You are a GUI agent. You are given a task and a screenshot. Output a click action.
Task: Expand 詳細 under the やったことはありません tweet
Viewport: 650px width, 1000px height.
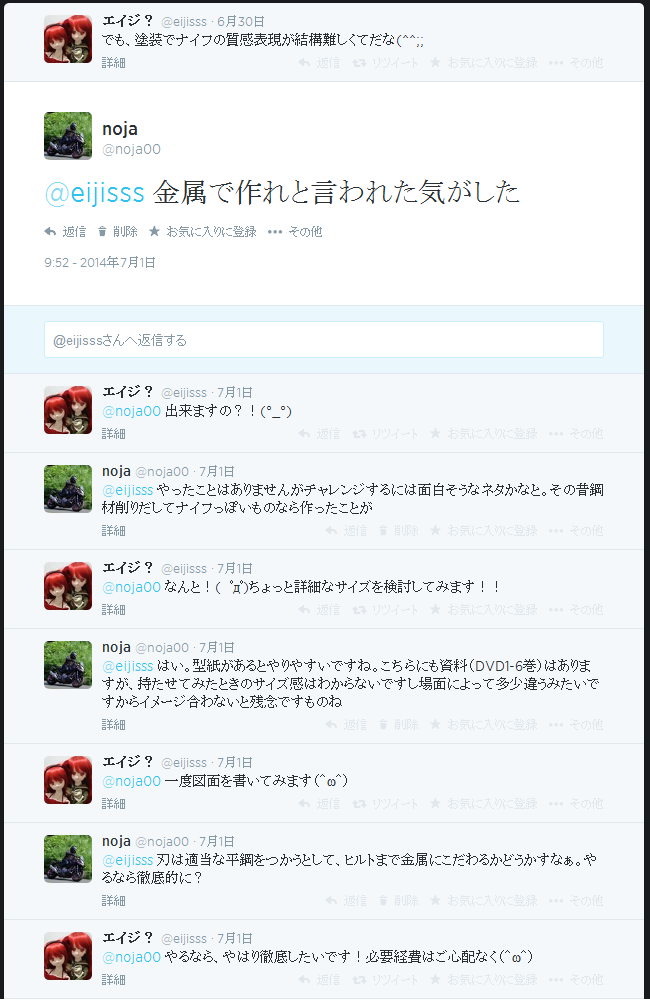[x=114, y=531]
